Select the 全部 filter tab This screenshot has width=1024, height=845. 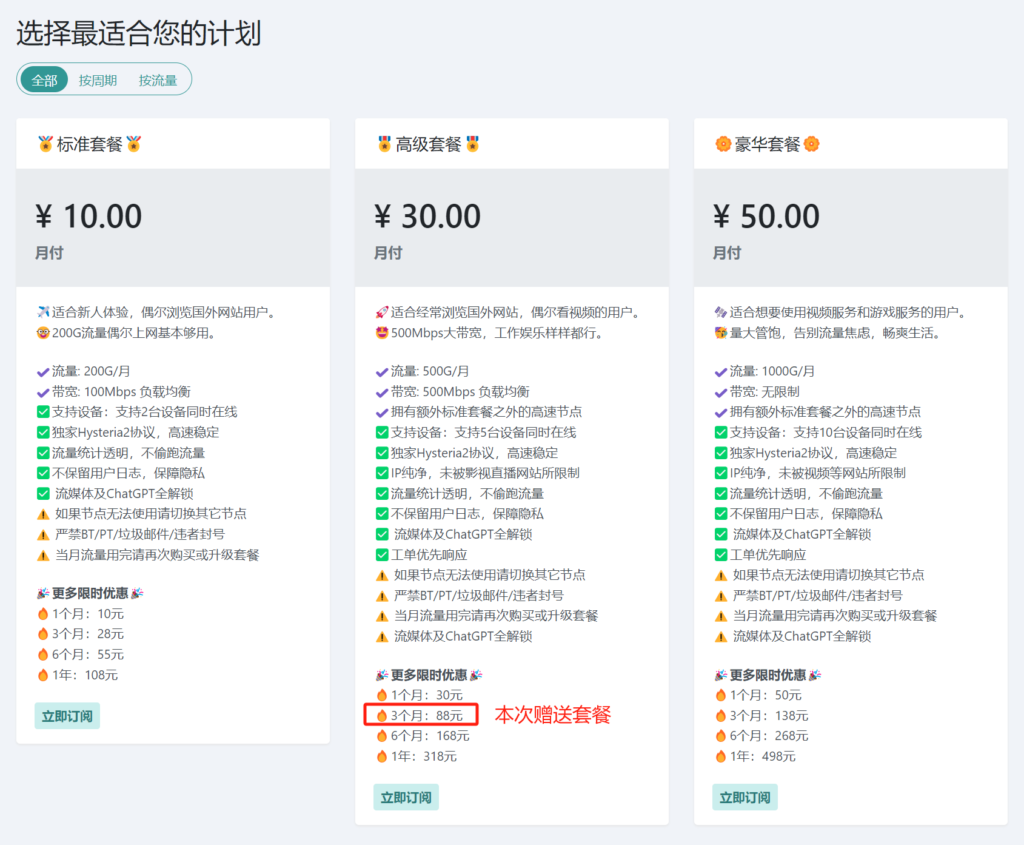pos(43,79)
